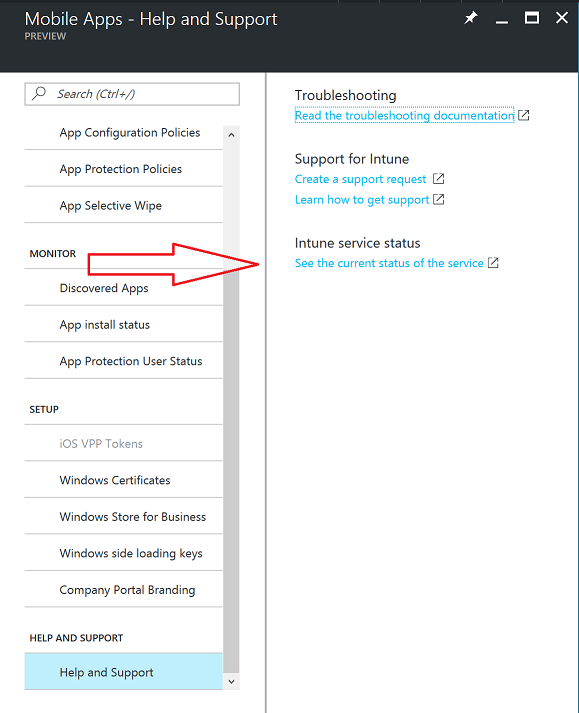The height and width of the screenshot is (713, 579).
Task: Click the MONITOR section heading
Action: [x=53, y=254]
